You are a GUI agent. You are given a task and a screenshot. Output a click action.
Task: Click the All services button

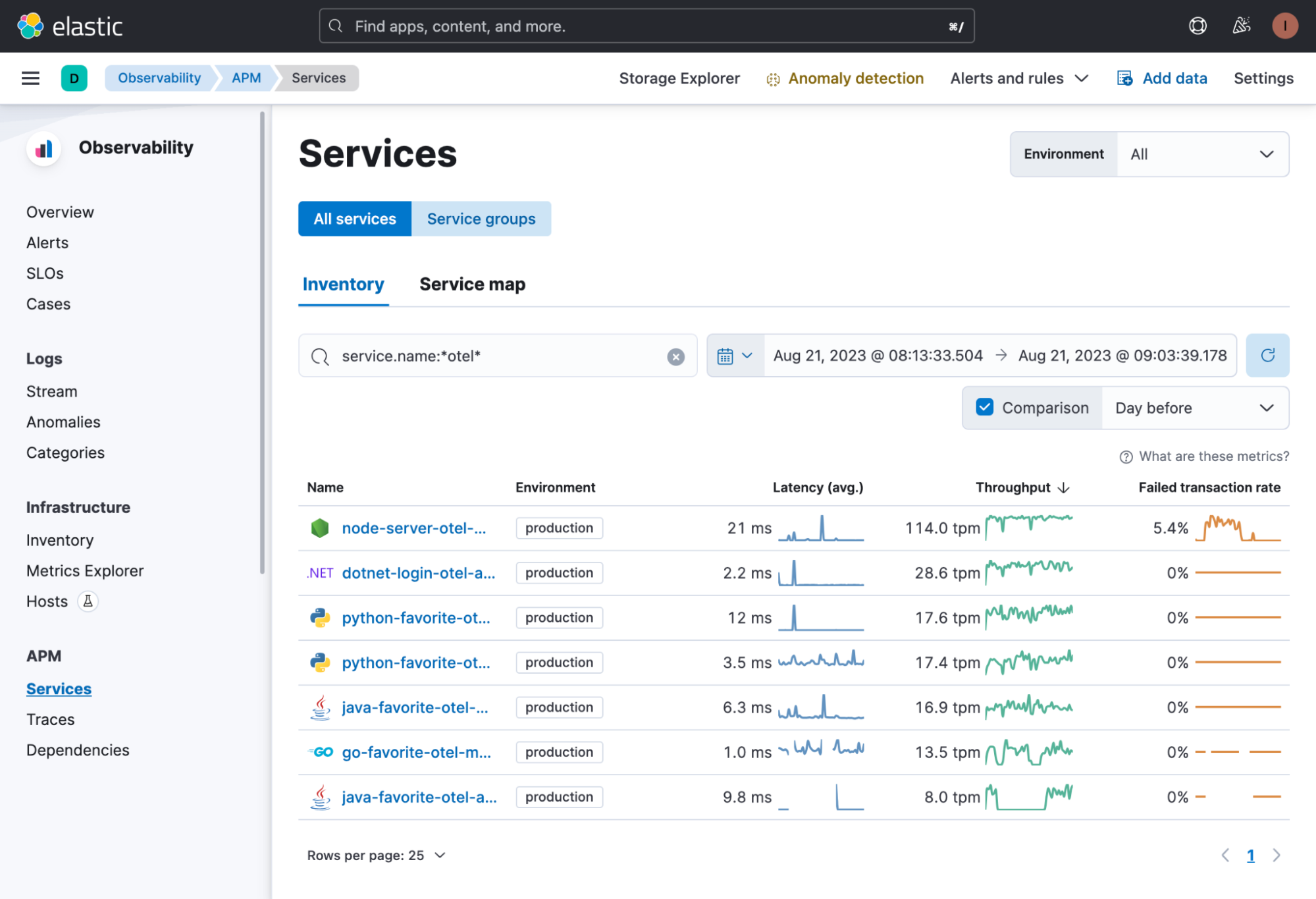tap(354, 217)
